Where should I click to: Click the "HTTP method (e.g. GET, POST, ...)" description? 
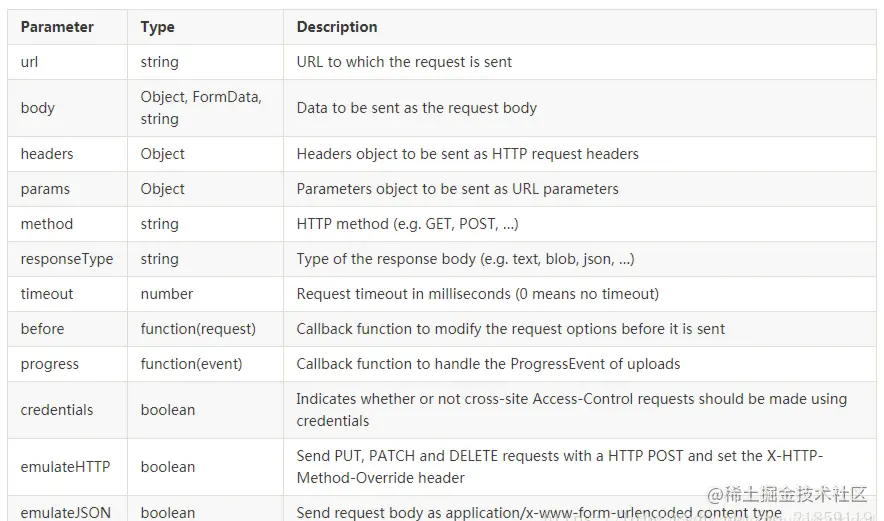[x=407, y=224]
